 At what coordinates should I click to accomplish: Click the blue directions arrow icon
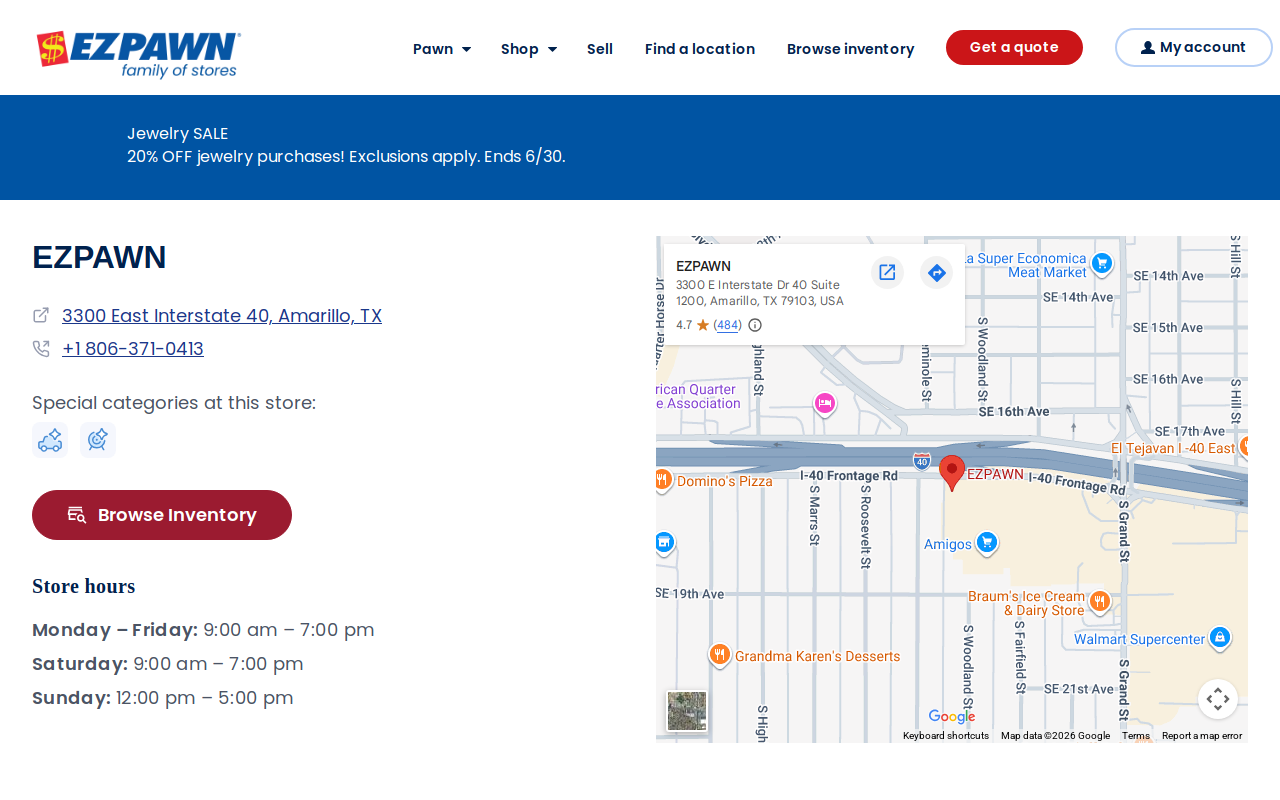coord(937,272)
